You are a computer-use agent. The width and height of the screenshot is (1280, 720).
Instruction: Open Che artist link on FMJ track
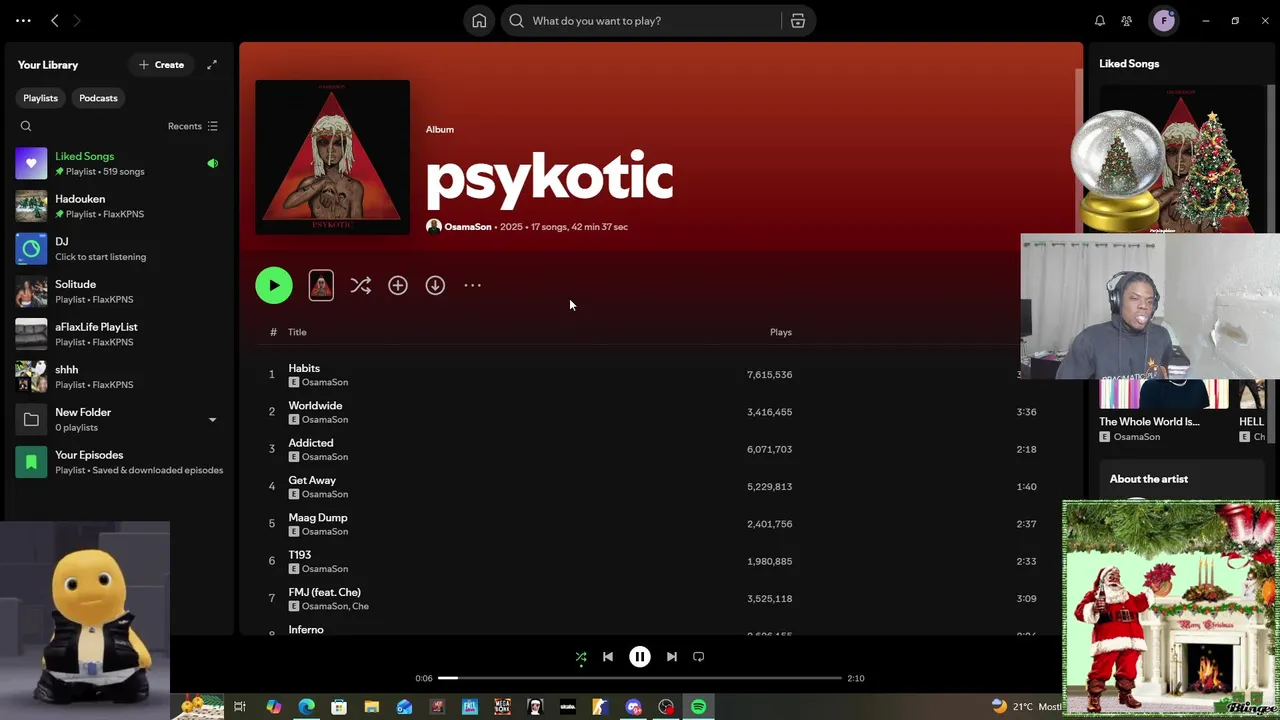(360, 606)
